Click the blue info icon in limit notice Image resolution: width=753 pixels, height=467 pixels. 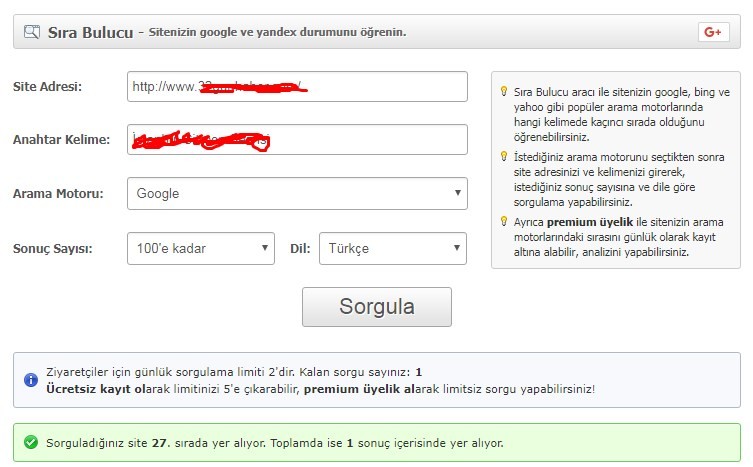point(31,380)
